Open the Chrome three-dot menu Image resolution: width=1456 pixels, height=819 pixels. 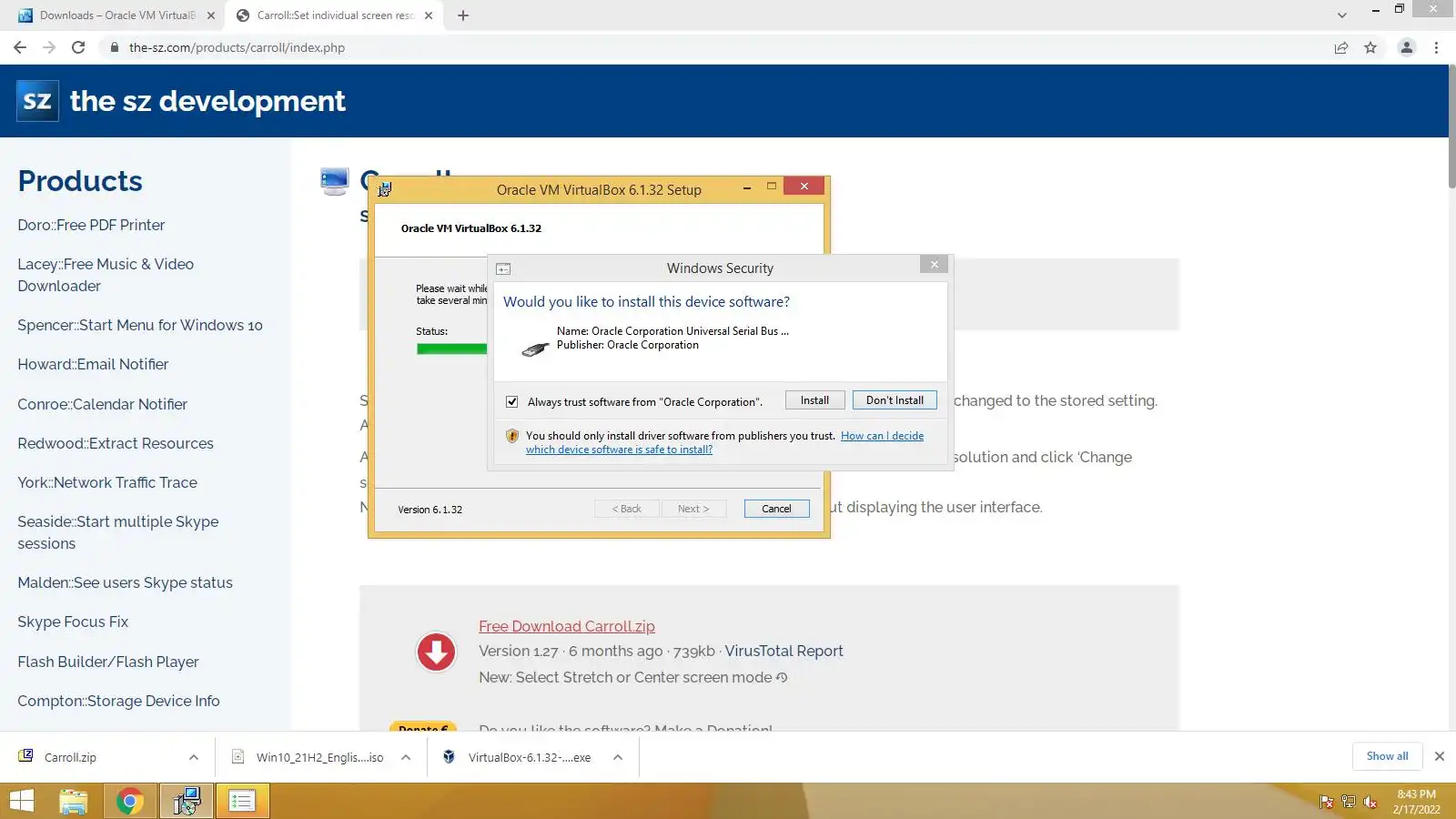point(1437,47)
